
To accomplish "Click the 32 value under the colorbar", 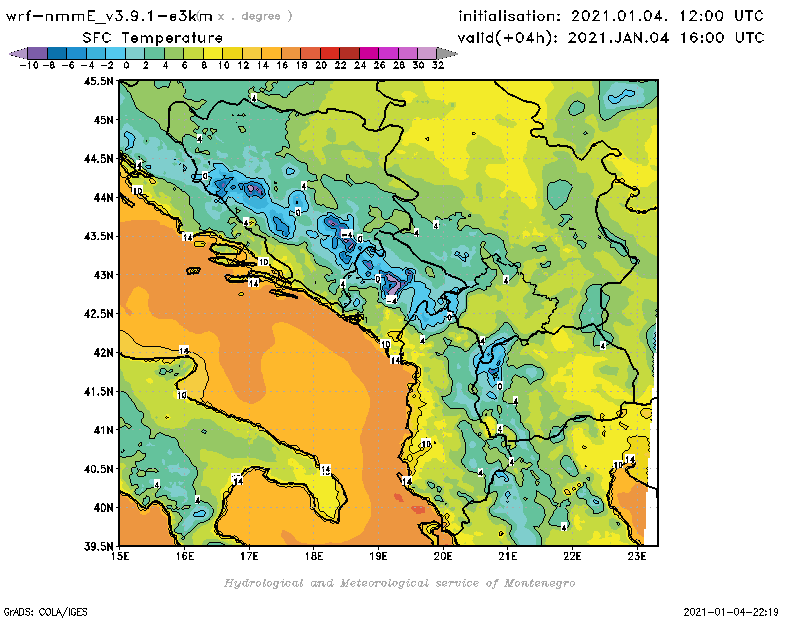I will 438,65.
